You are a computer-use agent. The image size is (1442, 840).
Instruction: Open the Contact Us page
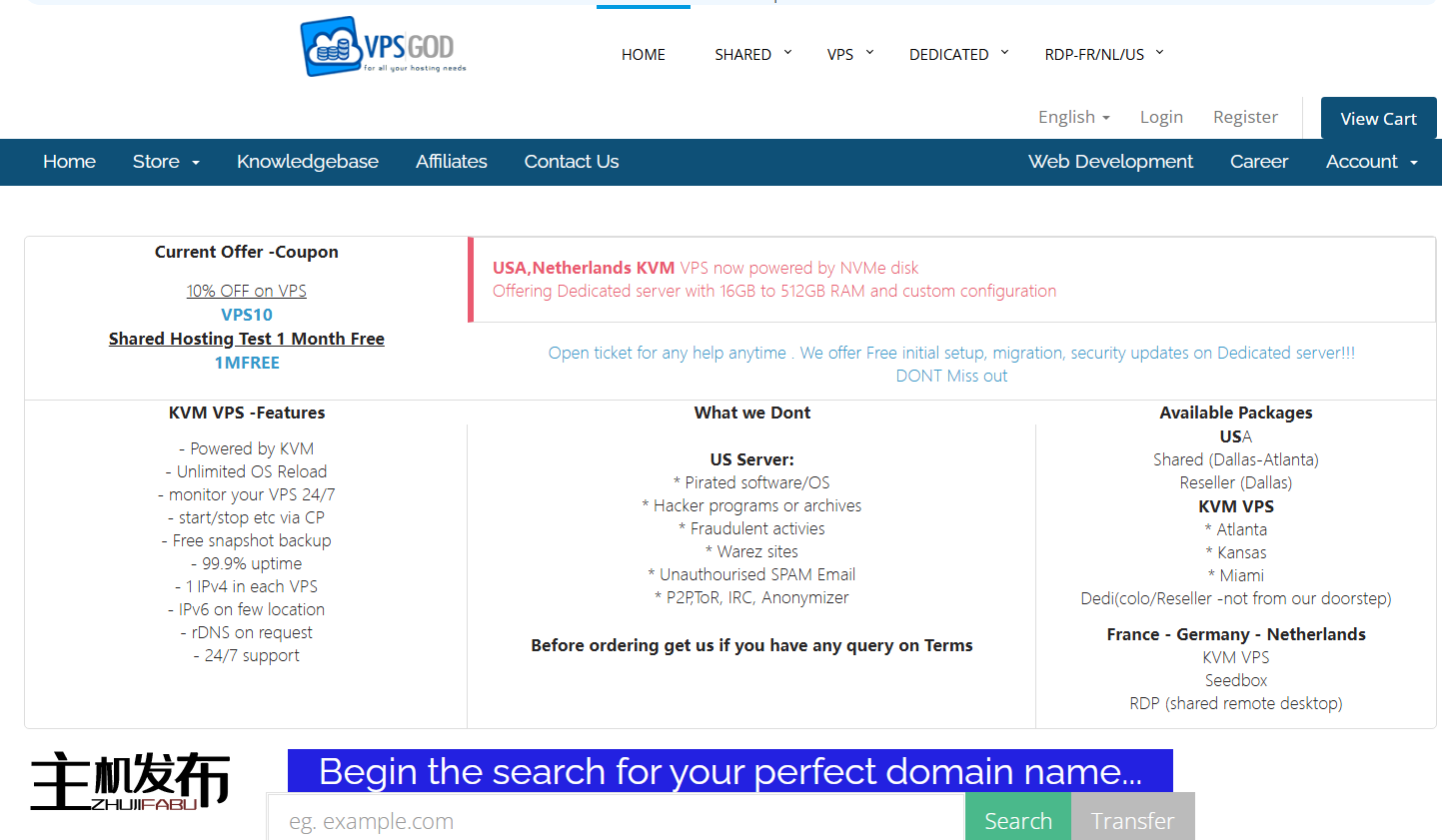click(x=571, y=162)
